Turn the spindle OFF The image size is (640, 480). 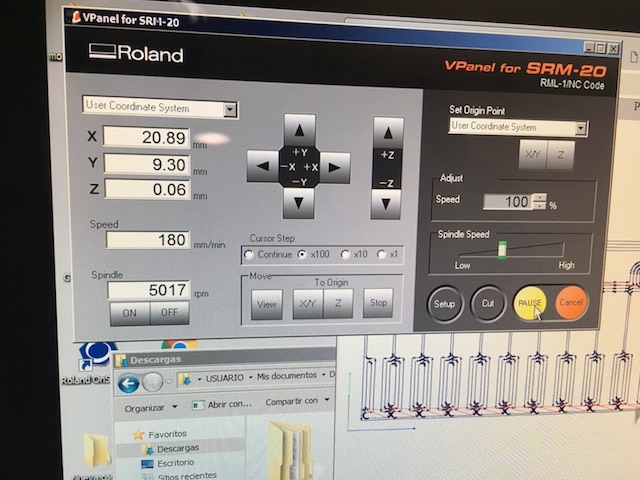pyautogui.click(x=169, y=313)
